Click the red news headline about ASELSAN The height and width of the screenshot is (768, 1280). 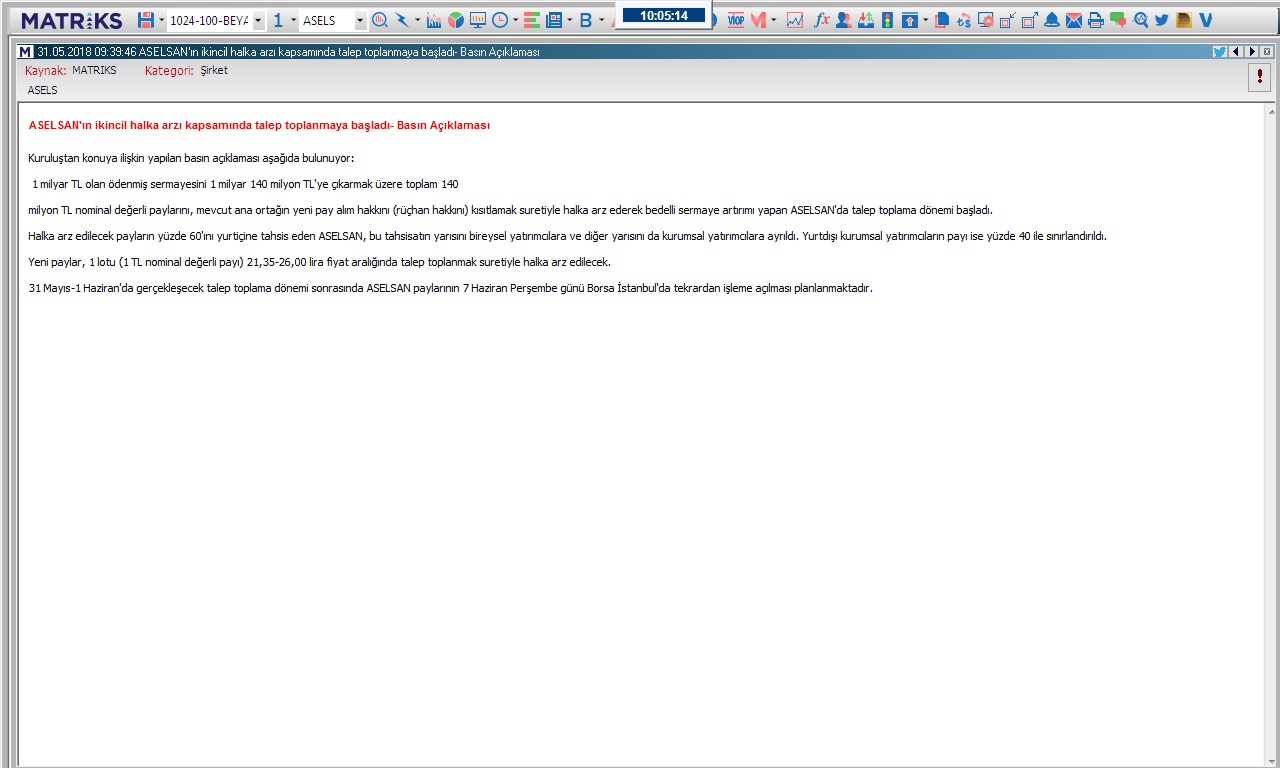pos(259,126)
